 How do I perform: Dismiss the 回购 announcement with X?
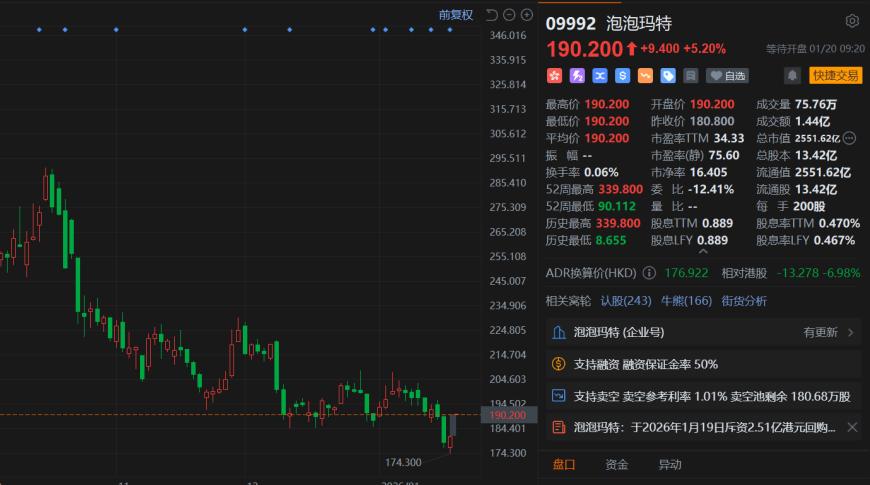pos(852,427)
